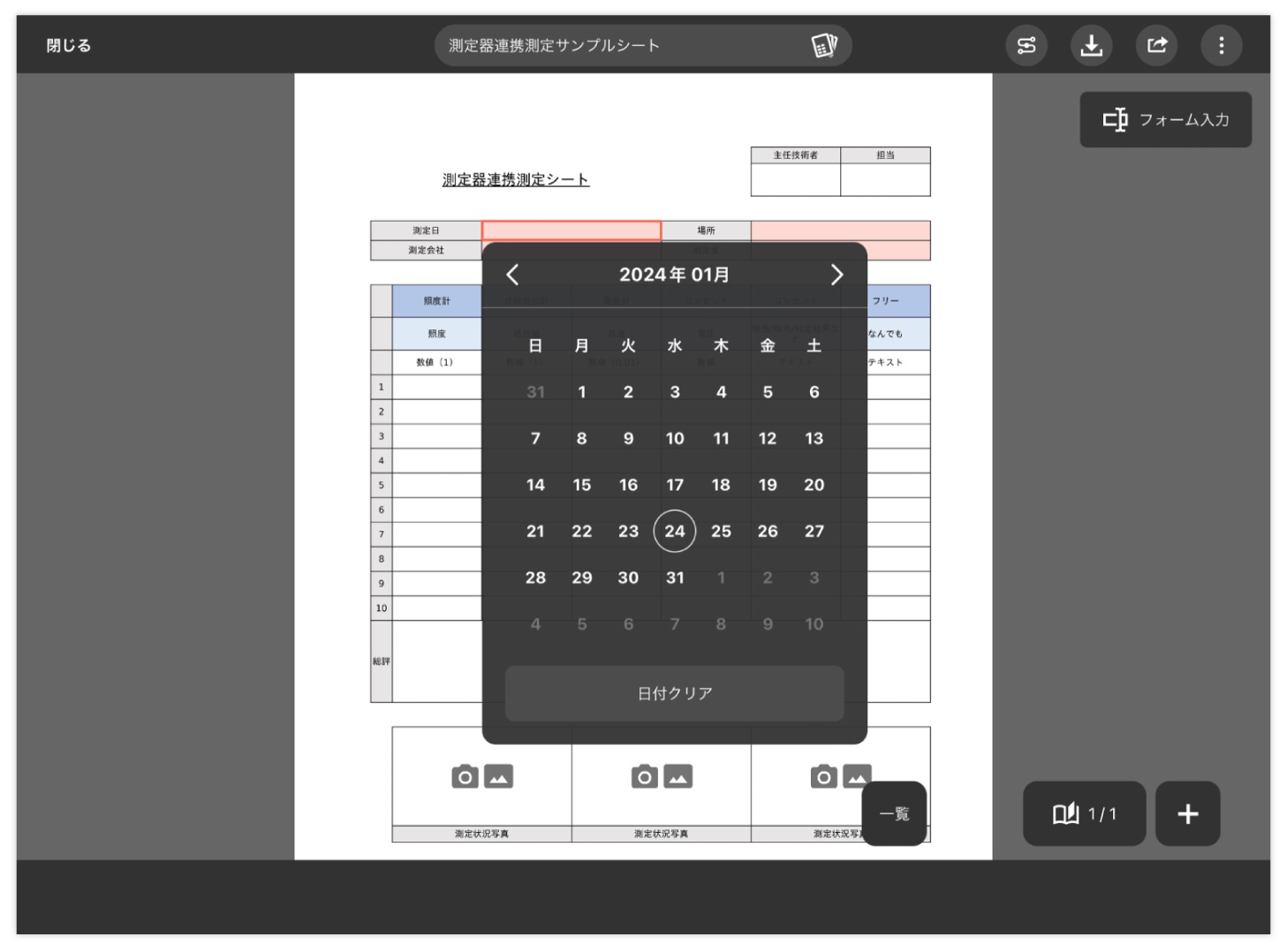Screen dimensions: 1287x952
Task: Tap the gallery image icon in the left photo box
Action: click(498, 776)
